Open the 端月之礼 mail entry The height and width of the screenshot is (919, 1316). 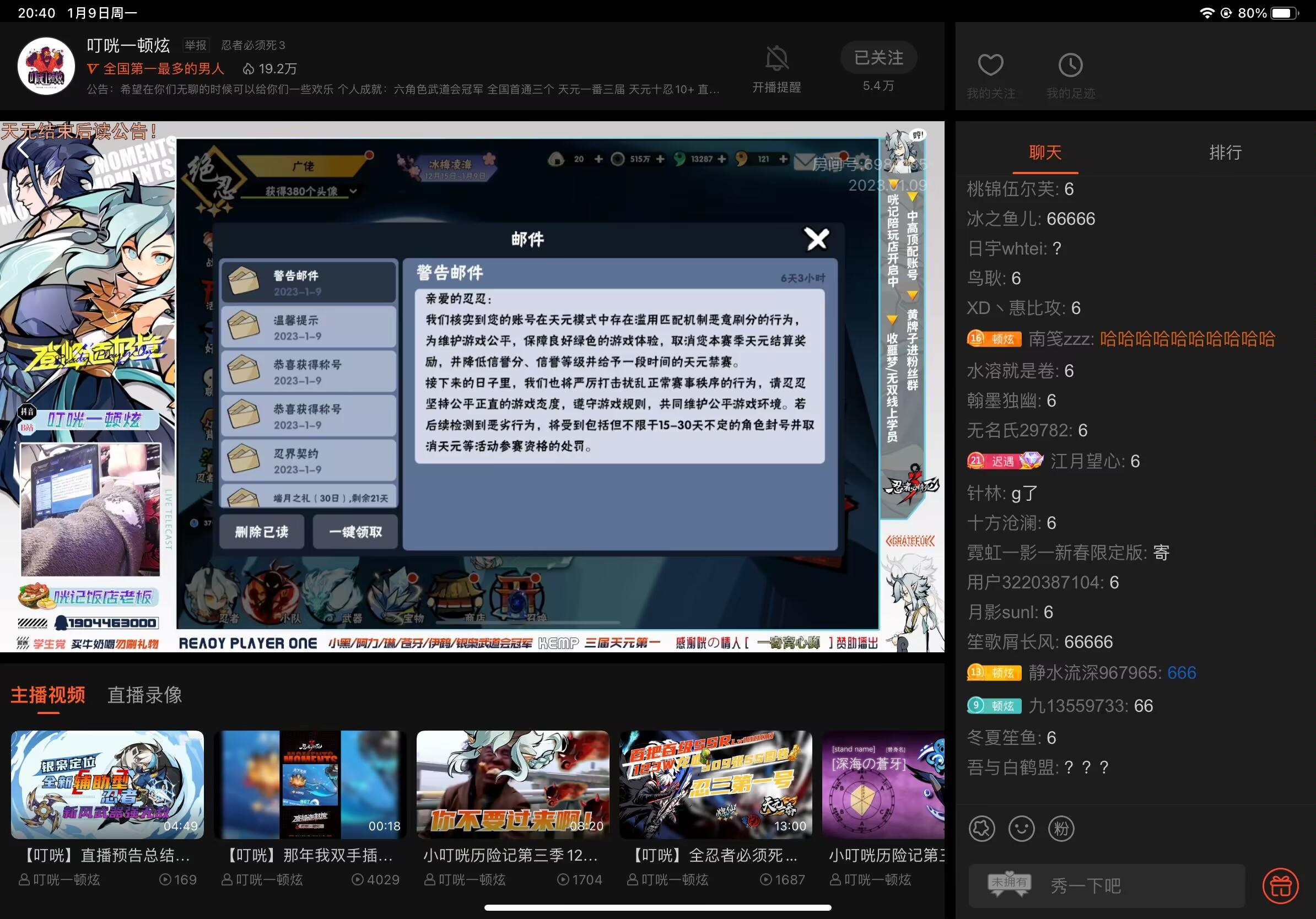coord(309,496)
